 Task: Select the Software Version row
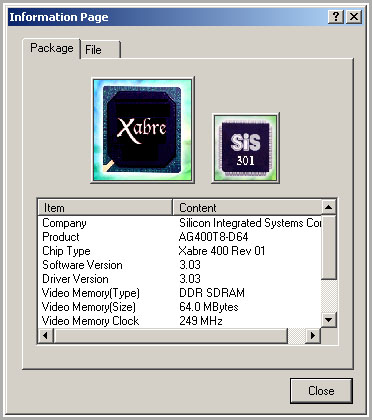point(180,265)
